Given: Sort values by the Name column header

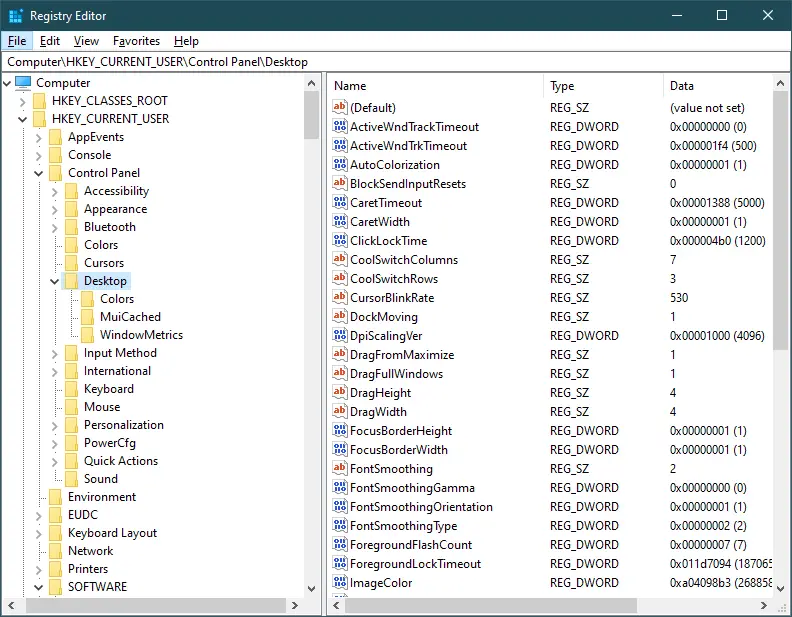Looking at the screenshot, I should (436, 86).
